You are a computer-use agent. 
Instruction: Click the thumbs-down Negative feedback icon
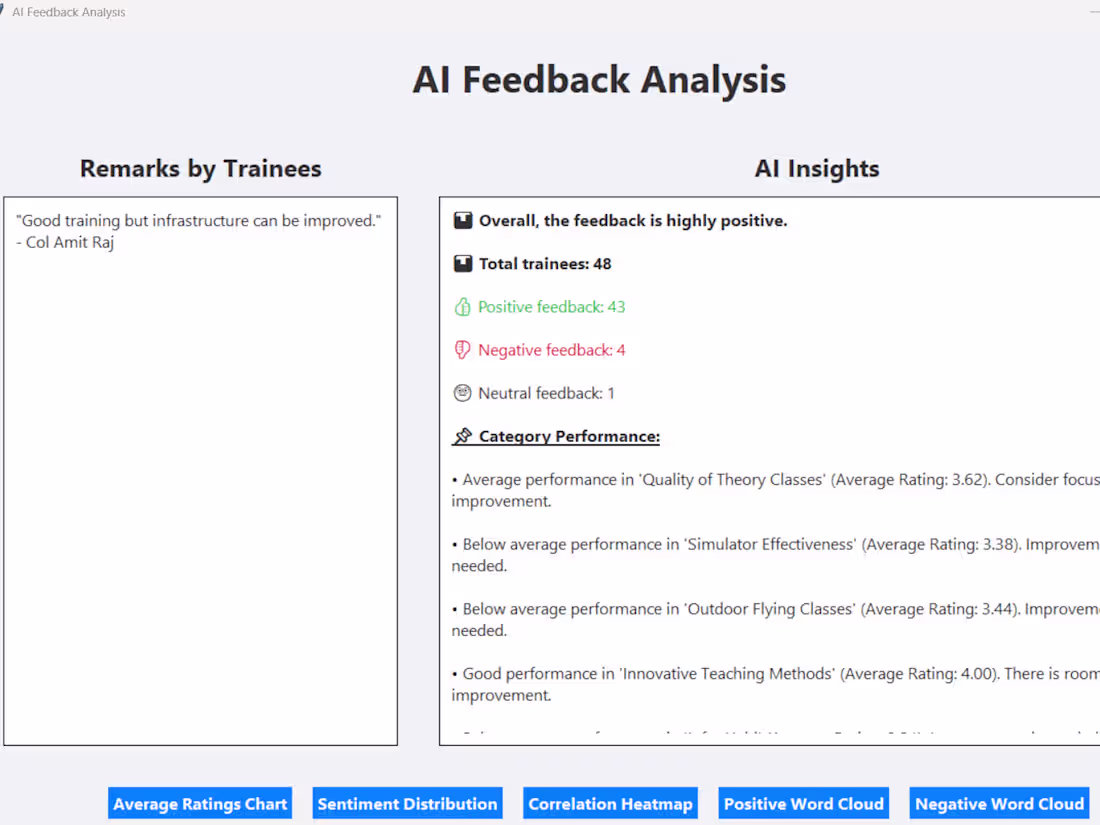[462, 350]
